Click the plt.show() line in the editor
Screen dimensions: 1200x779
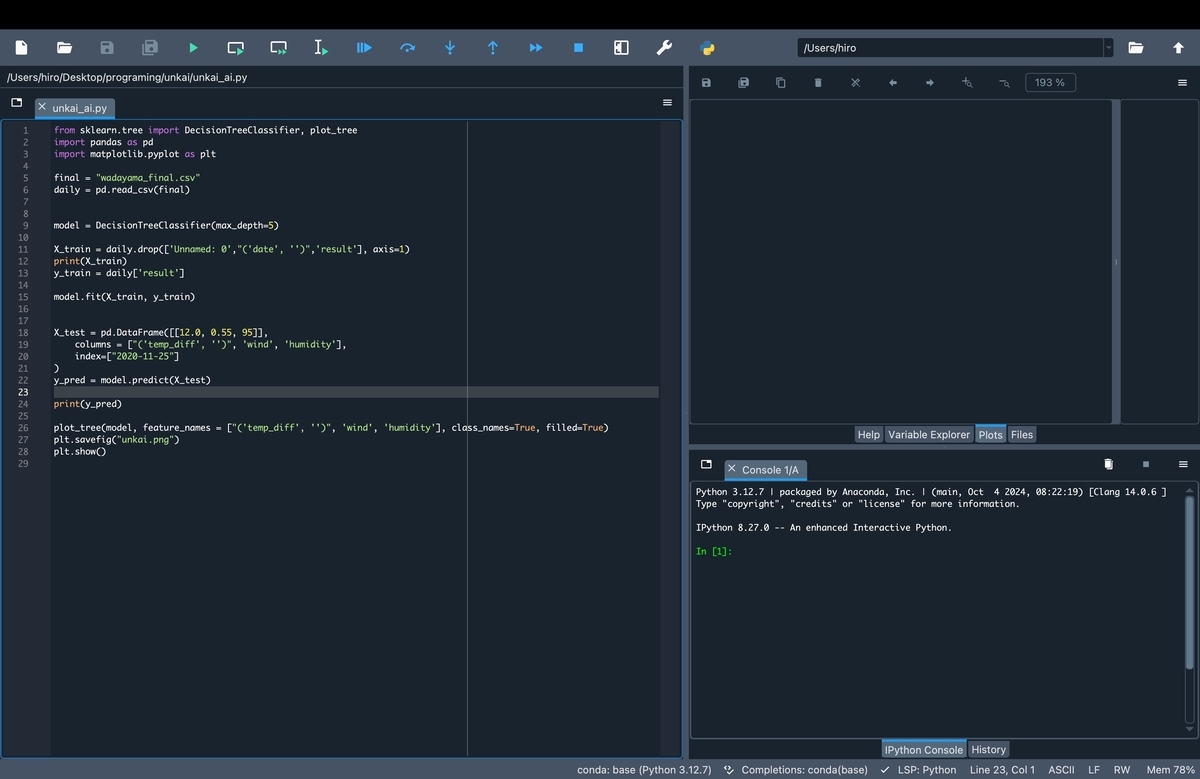point(80,452)
